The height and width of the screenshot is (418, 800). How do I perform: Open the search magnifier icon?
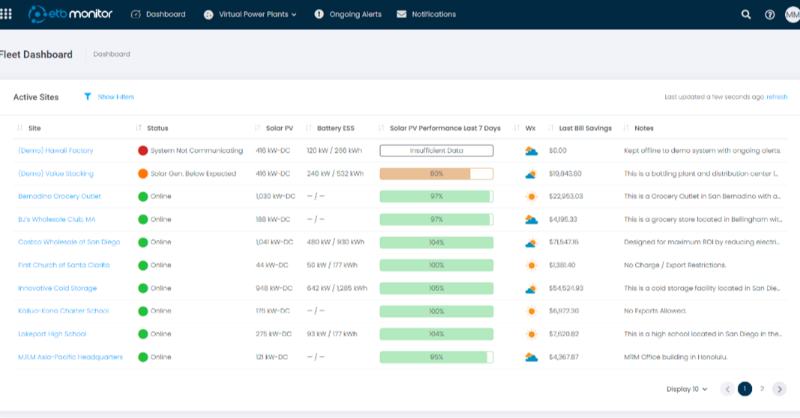[746, 14]
